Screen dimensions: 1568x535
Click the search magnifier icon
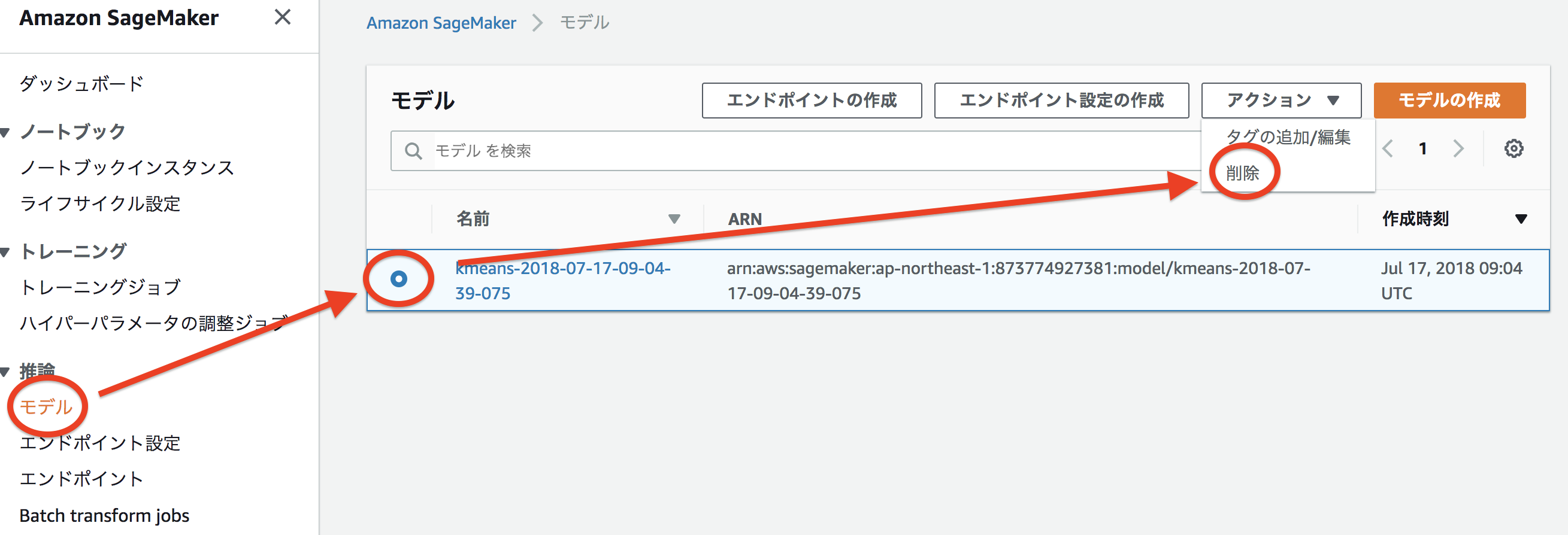tap(413, 151)
